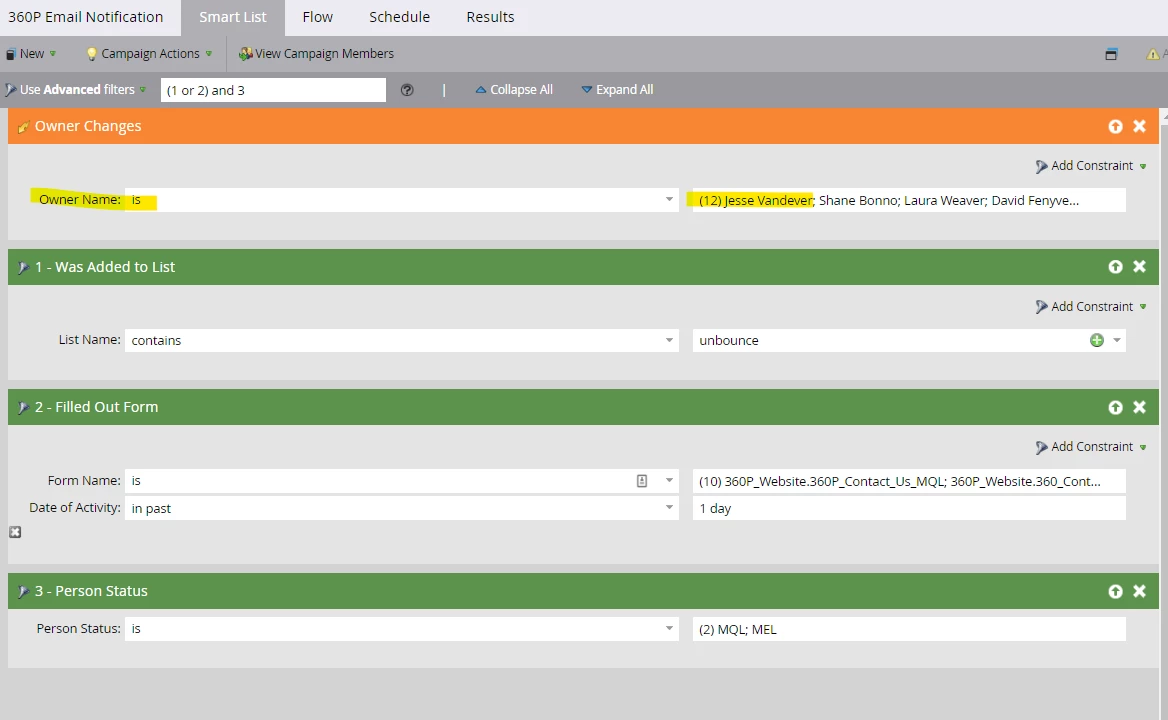Edit the 1 day value field
Viewport: 1168px width, 720px height.
pyautogui.click(x=909, y=508)
